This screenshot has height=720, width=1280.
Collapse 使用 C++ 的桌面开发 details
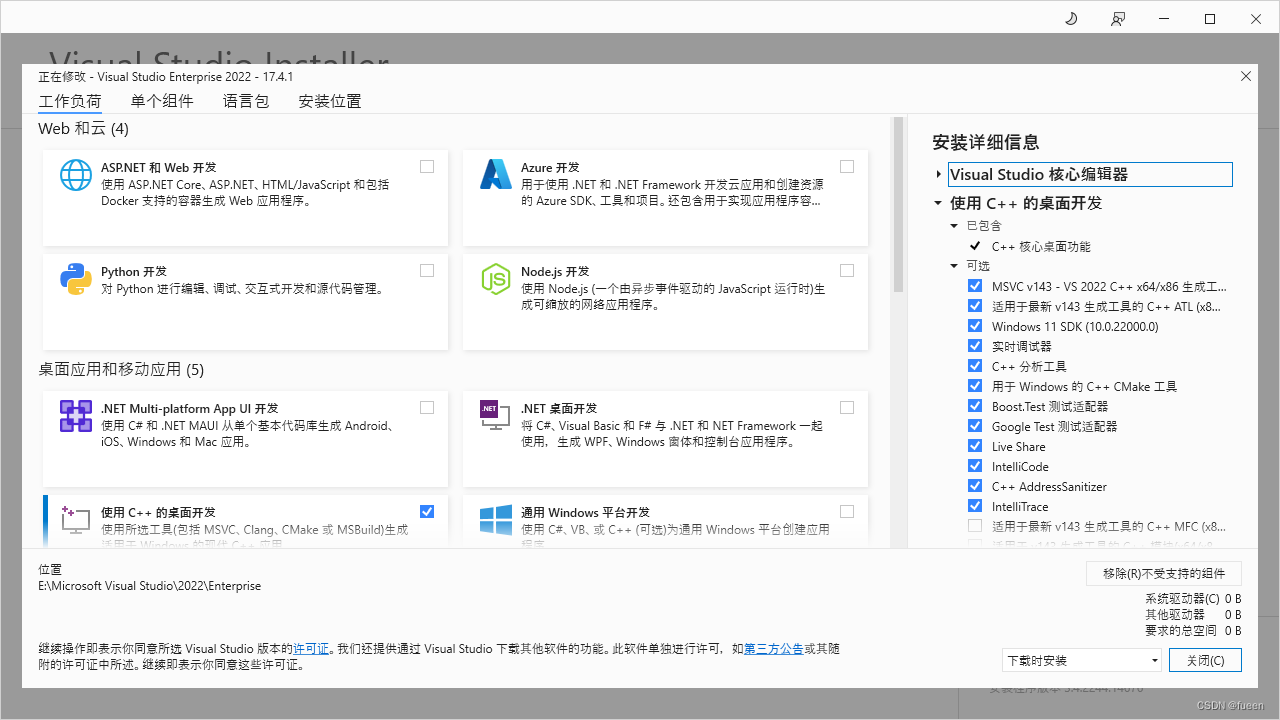(x=938, y=203)
